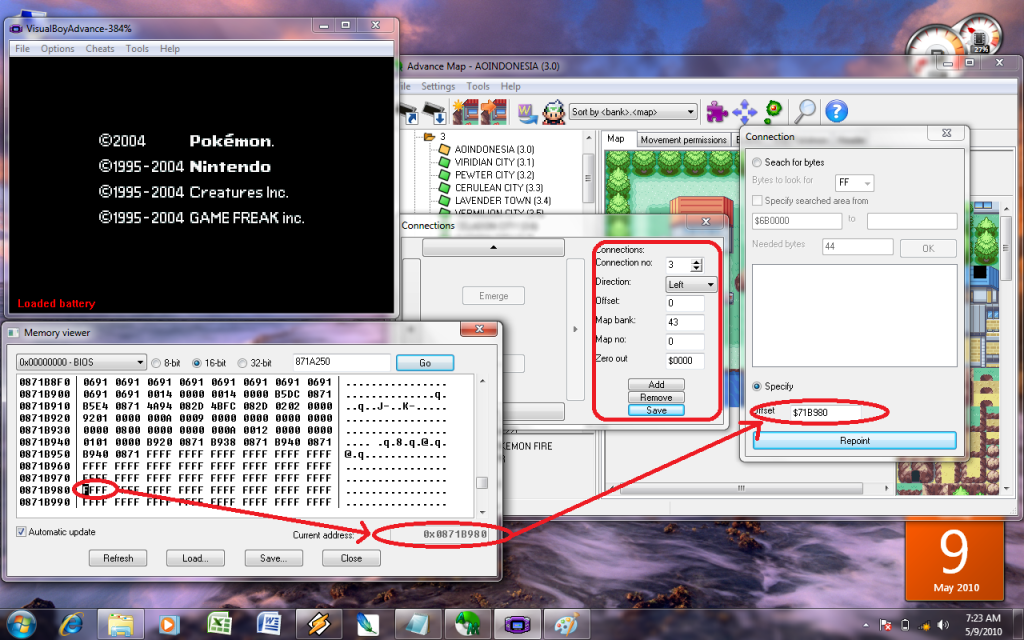1024x640 pixels.
Task: Open the Sort by <bank>.<map> dropdown
Action: (633, 112)
